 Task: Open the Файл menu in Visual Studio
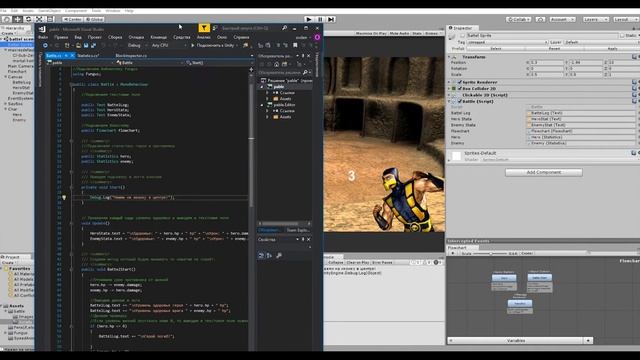point(43,37)
